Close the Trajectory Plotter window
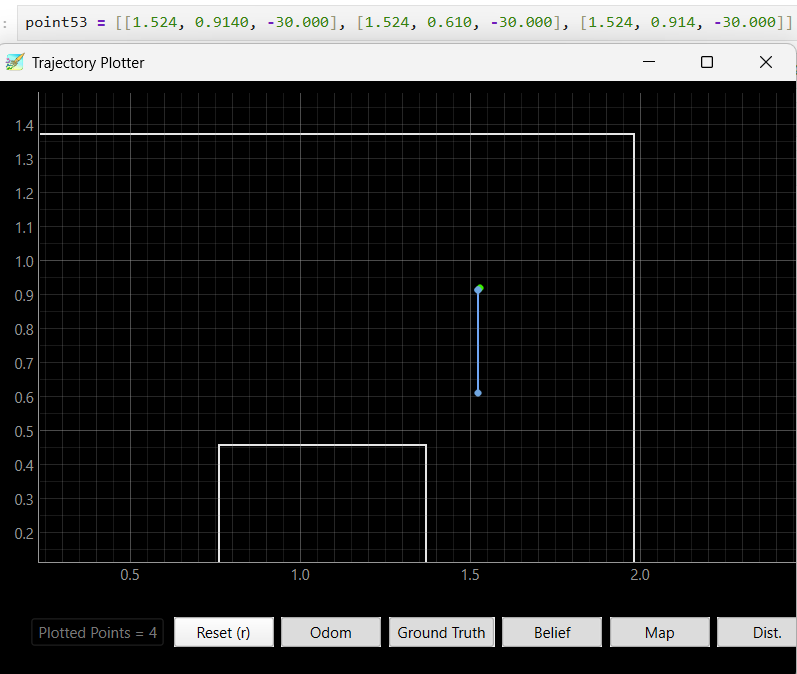The height and width of the screenshot is (674, 797). 765,62
